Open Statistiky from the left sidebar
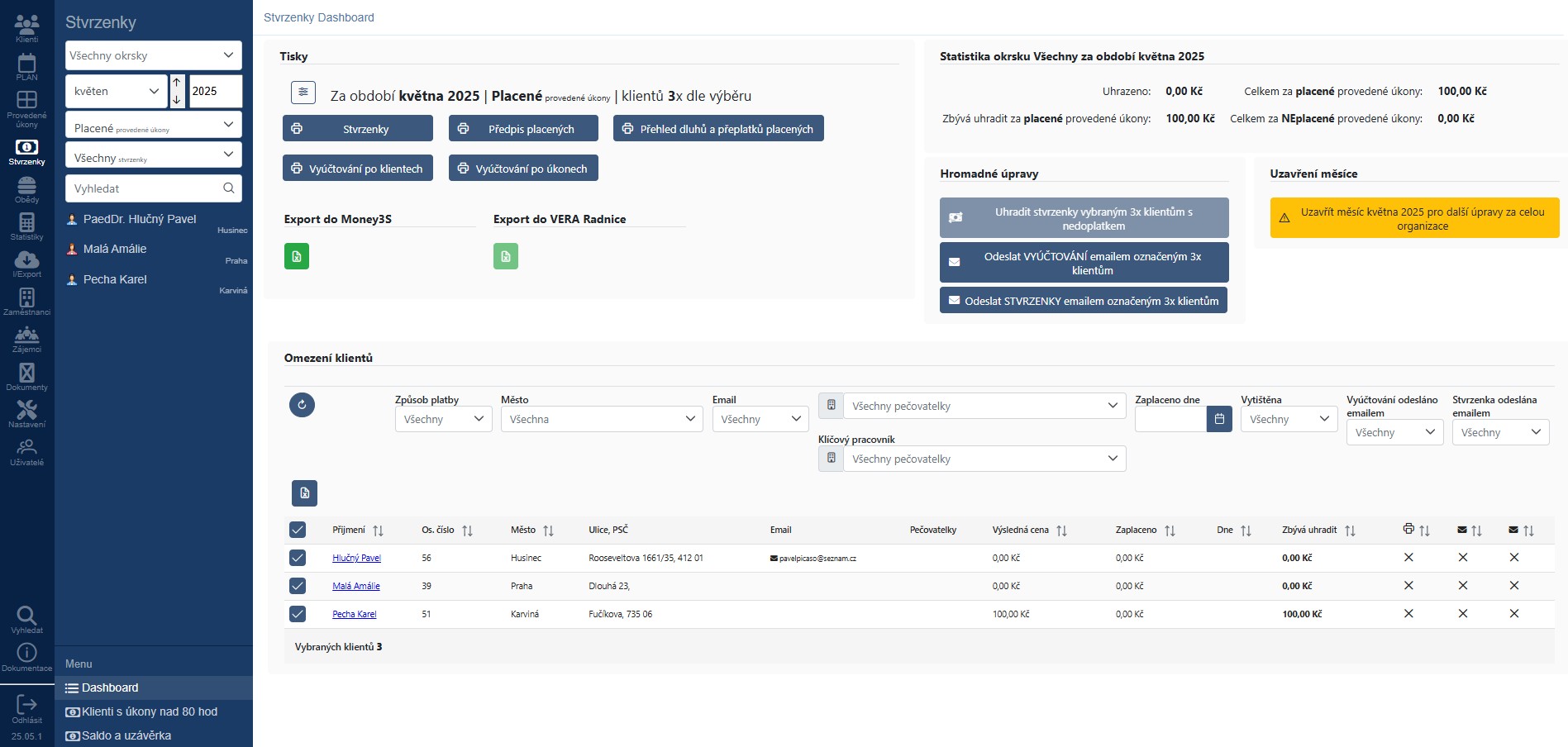This screenshot has height=747, width=1568. (26, 226)
